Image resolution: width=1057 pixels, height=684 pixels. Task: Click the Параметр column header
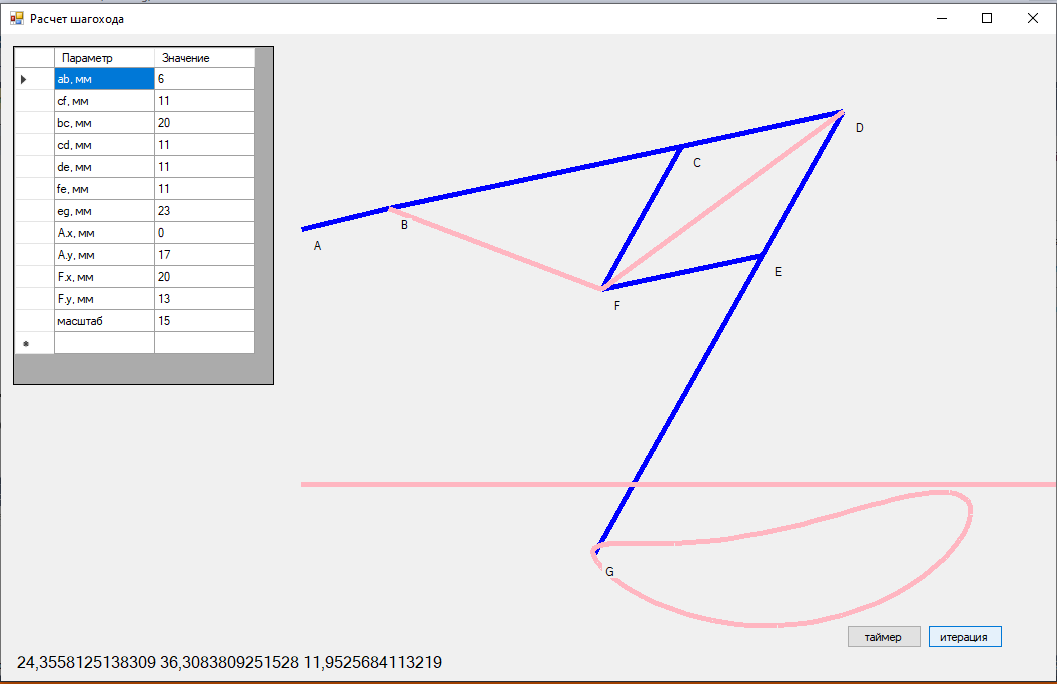[104, 58]
